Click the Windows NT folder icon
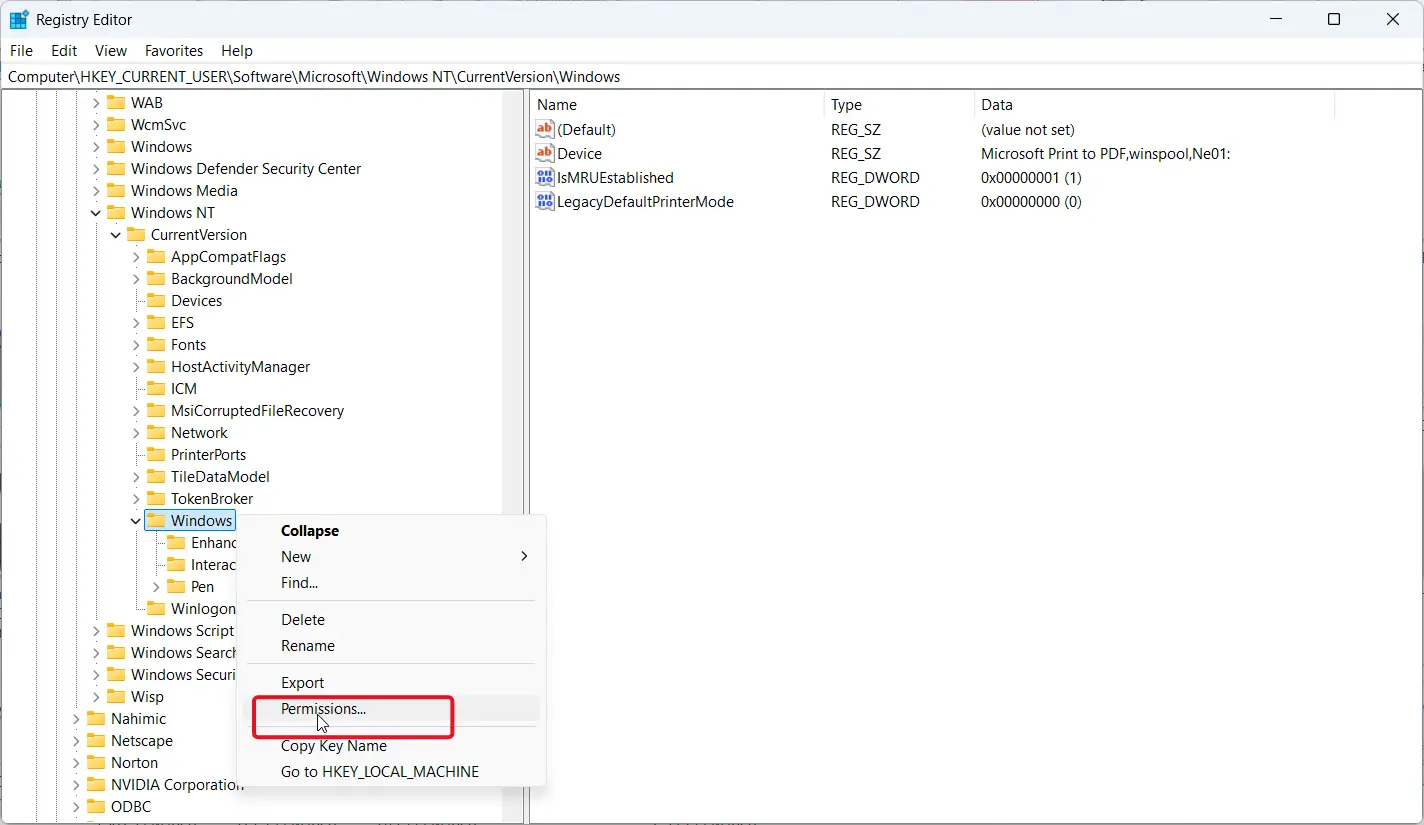Viewport: 1424px width, 825px height. pos(116,212)
